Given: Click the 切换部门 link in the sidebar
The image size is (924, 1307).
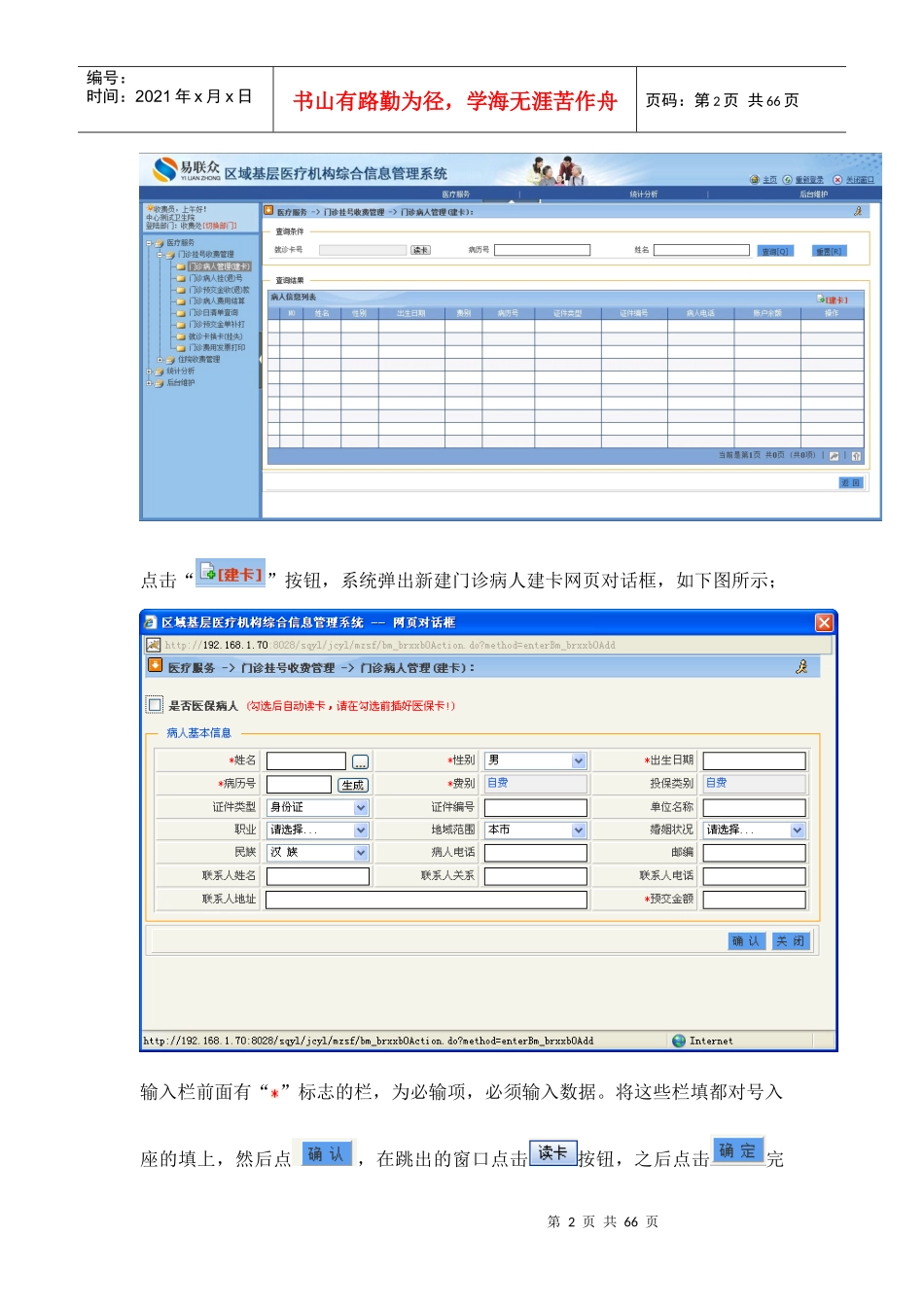Looking at the screenshot, I should [220, 226].
